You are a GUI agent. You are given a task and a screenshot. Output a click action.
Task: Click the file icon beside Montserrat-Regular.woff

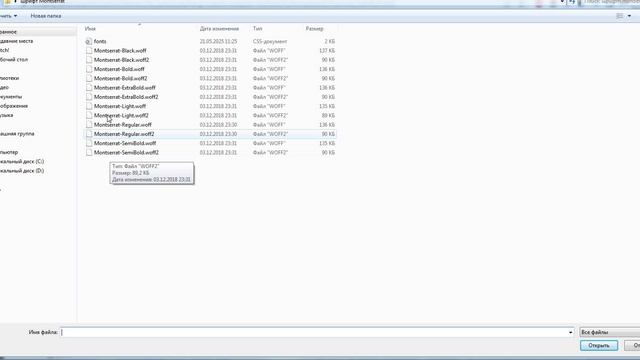coord(89,125)
